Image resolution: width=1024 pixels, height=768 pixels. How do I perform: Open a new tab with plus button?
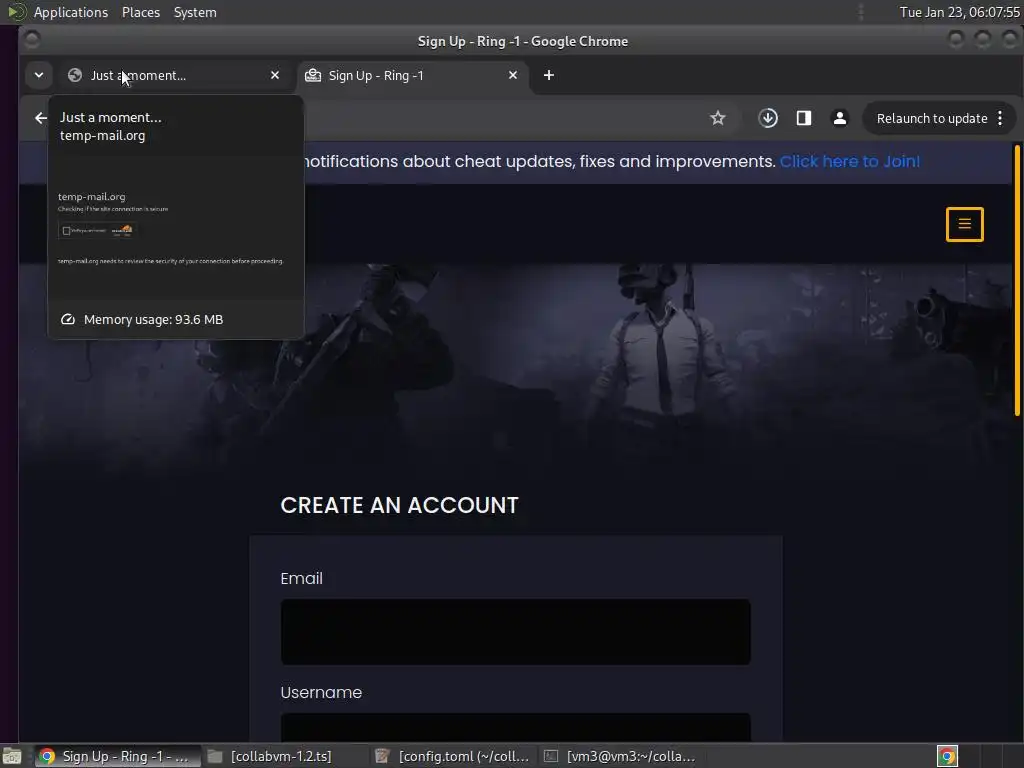549,75
